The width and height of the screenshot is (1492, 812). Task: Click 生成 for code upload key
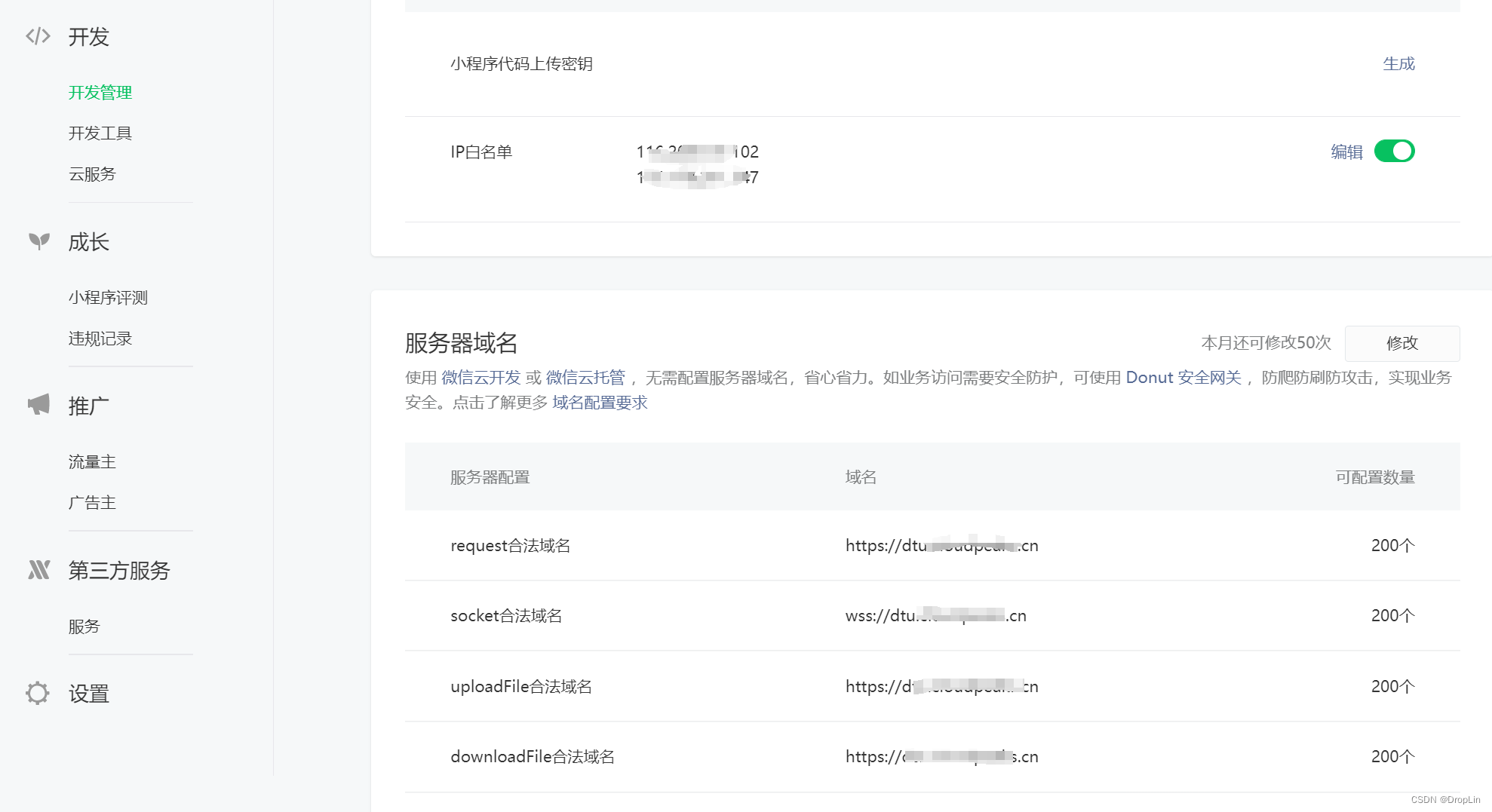[x=1398, y=64]
